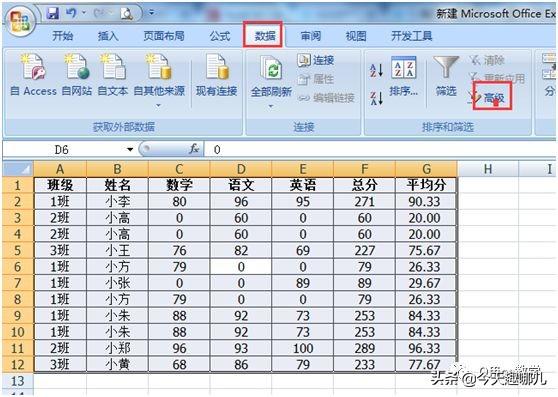This screenshot has width=558, height=397.
Task: Open the 审阅 ribbon tab
Action: coord(310,36)
